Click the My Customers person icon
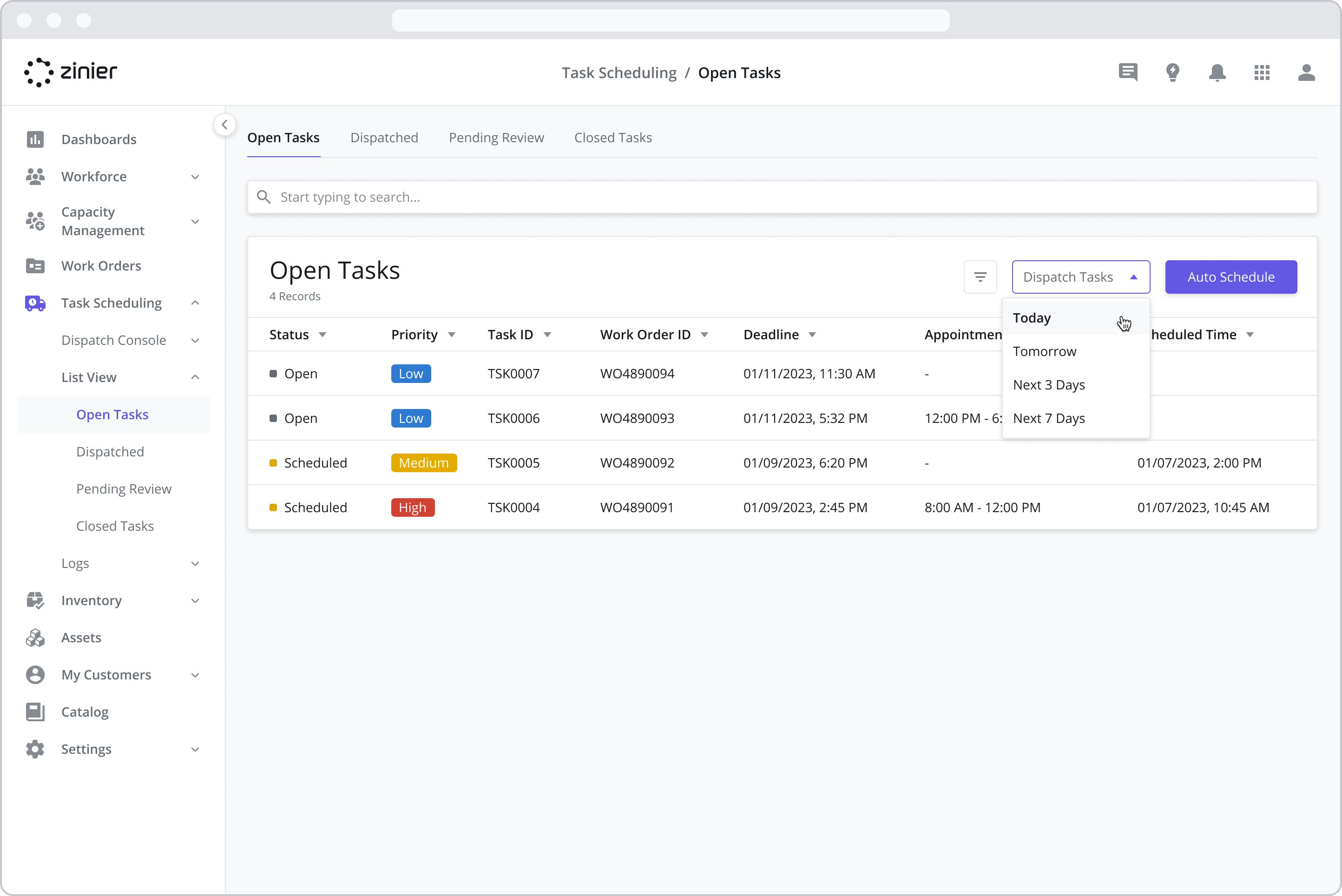The width and height of the screenshot is (1342, 896). pyautogui.click(x=35, y=675)
